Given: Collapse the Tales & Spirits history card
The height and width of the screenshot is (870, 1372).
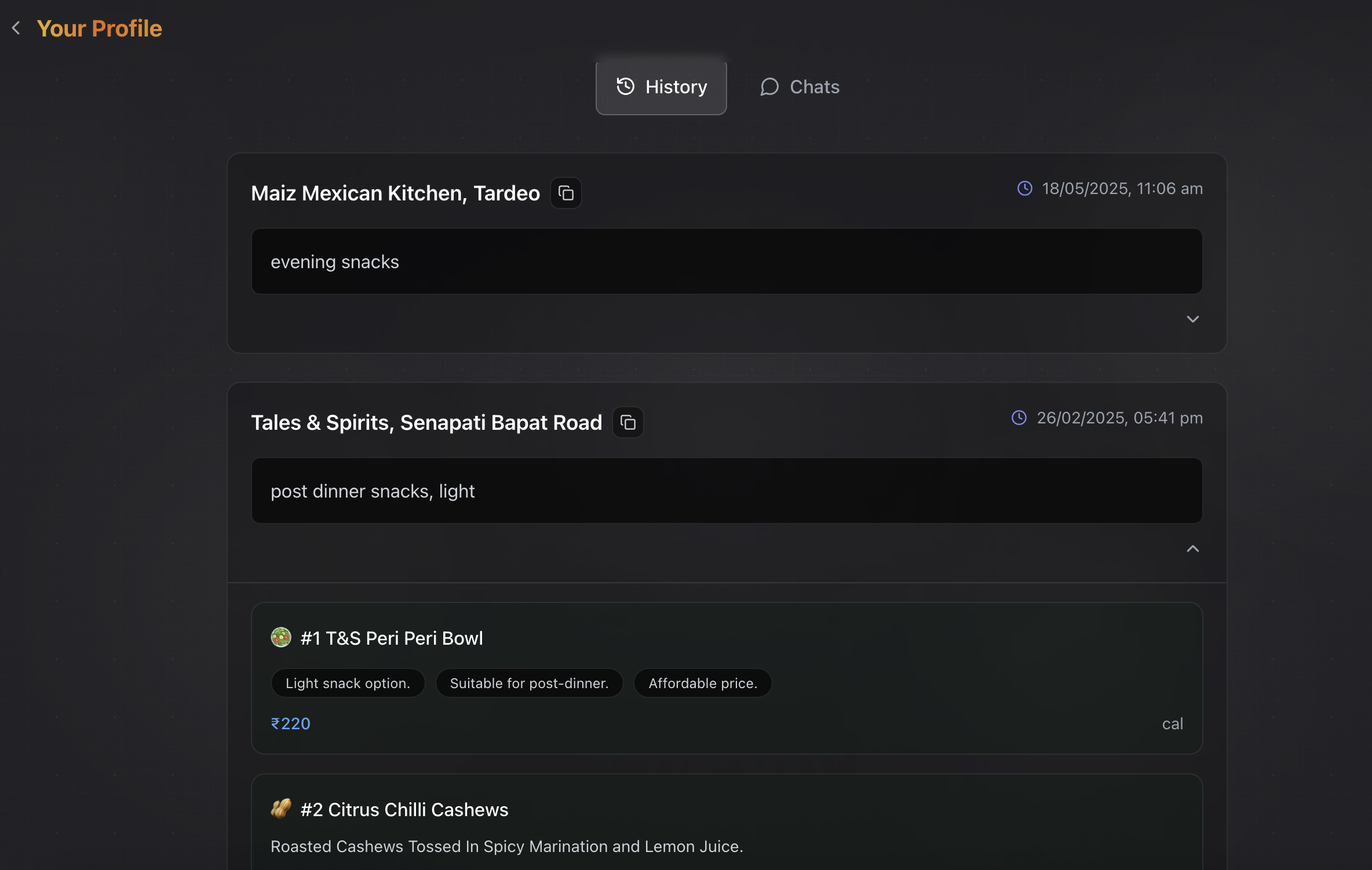Looking at the screenshot, I should [1192, 549].
